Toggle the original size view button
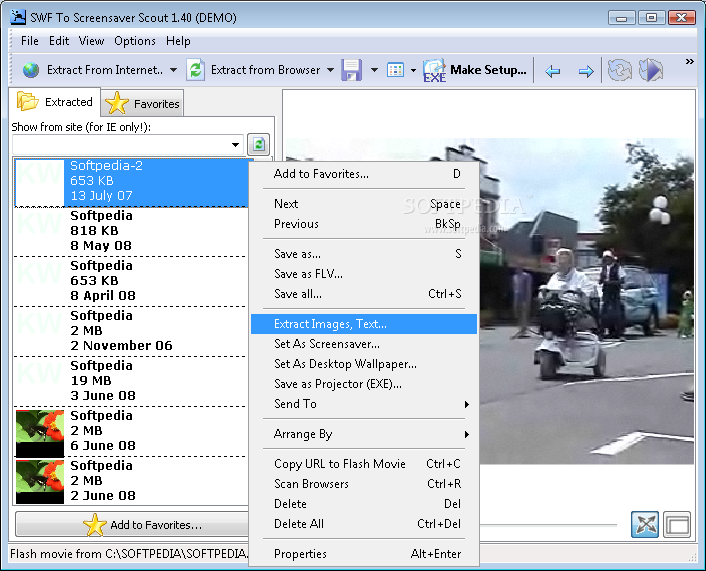Screen dimensions: 706x571 coord(677,525)
